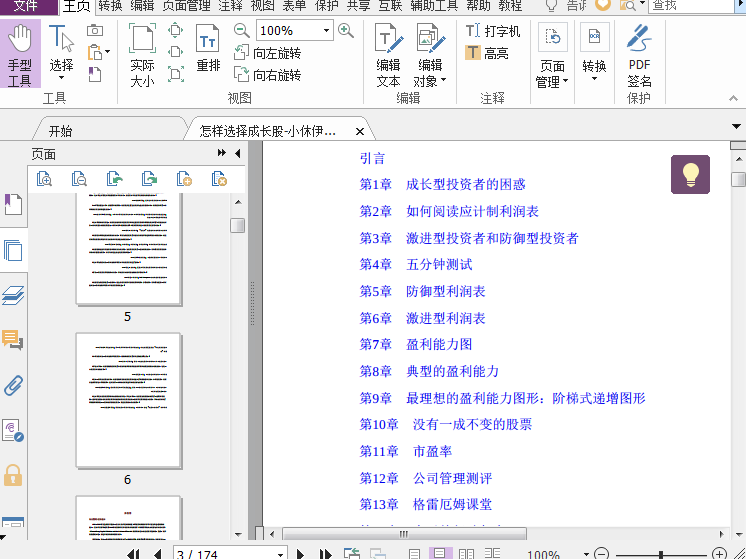
Task: Jump to chapter 第1章 成长型投资者的困惑
Action: pos(442,185)
